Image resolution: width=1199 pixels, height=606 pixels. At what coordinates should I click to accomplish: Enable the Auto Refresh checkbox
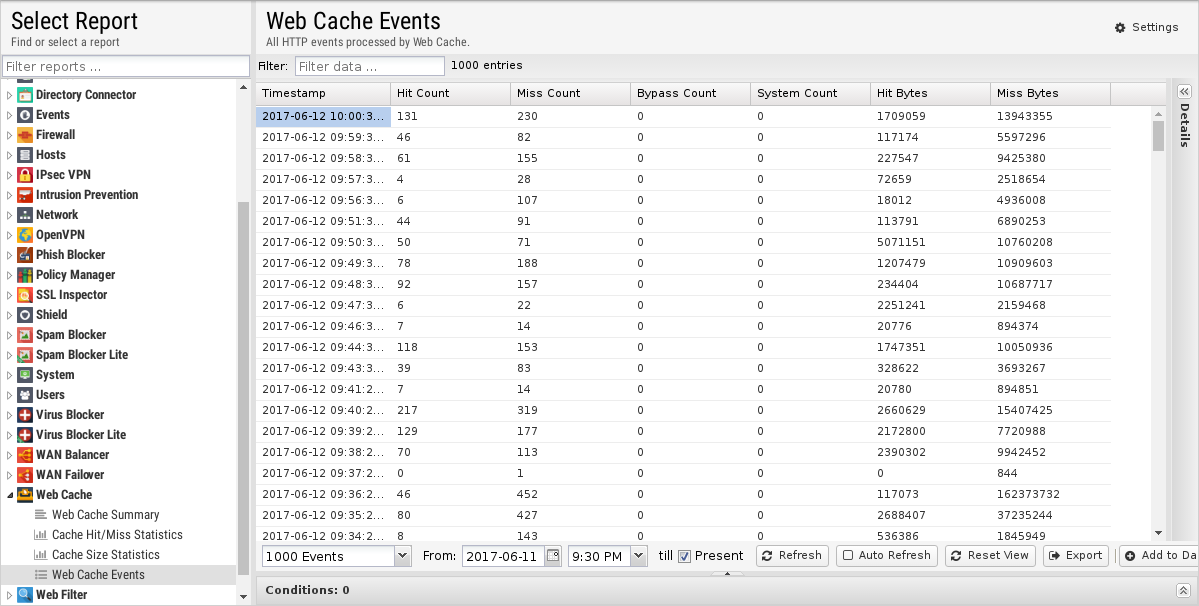tap(848, 556)
